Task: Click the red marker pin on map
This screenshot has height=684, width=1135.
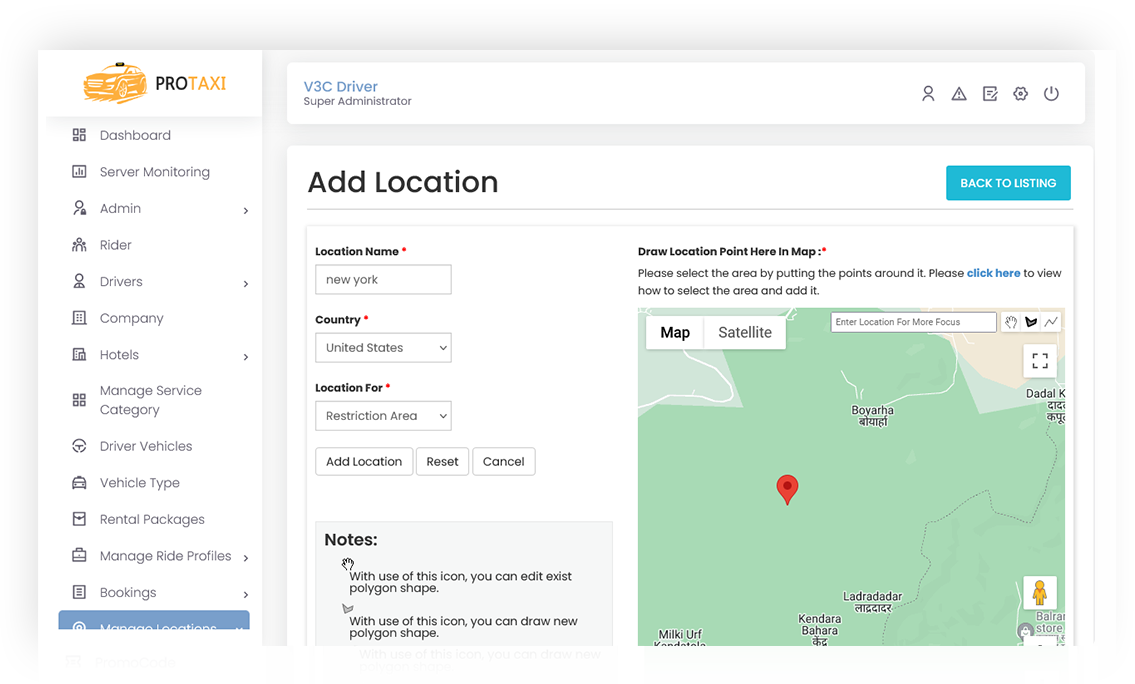Action: coord(787,489)
